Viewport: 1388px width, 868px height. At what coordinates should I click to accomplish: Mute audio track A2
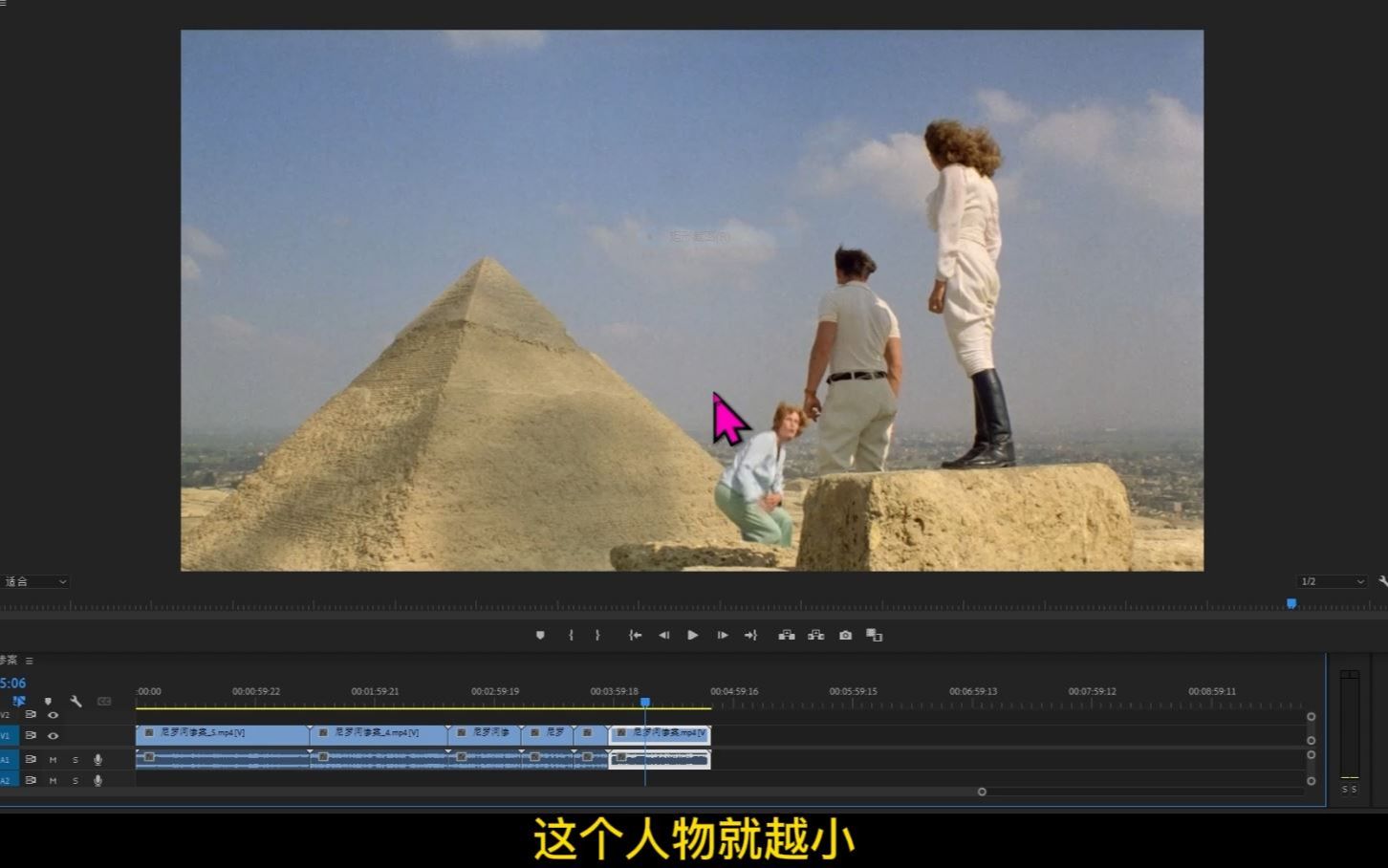pyautogui.click(x=53, y=781)
